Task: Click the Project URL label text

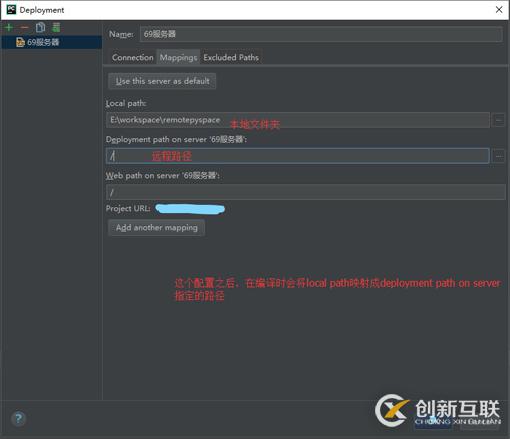Action: (128, 209)
